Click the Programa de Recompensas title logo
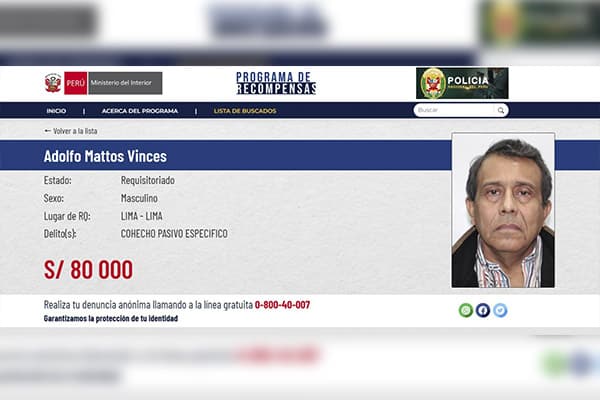Image resolution: width=600 pixels, height=400 pixels. (276, 83)
